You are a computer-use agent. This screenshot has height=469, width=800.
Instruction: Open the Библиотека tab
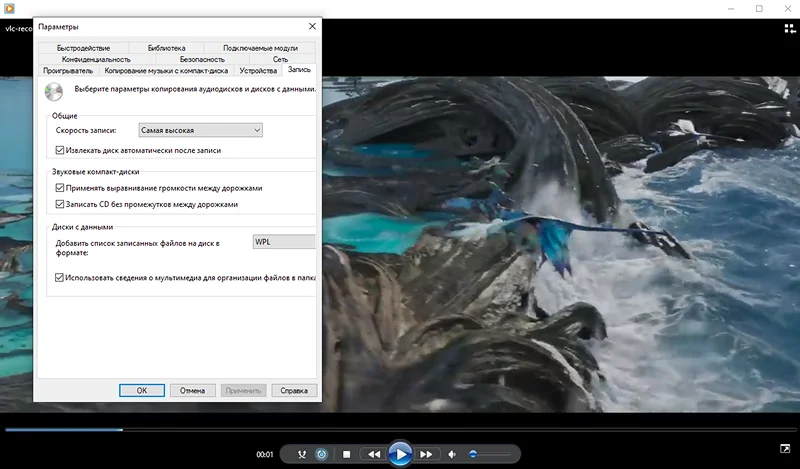tap(166, 48)
